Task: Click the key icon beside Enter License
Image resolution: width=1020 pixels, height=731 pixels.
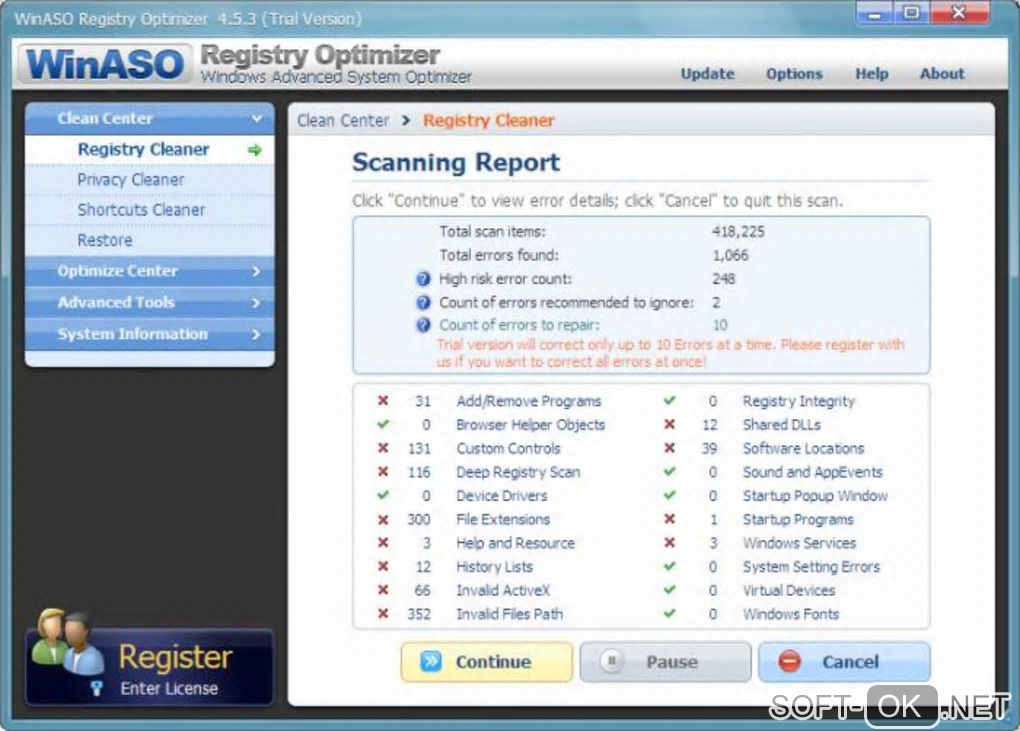Action: coord(97,688)
